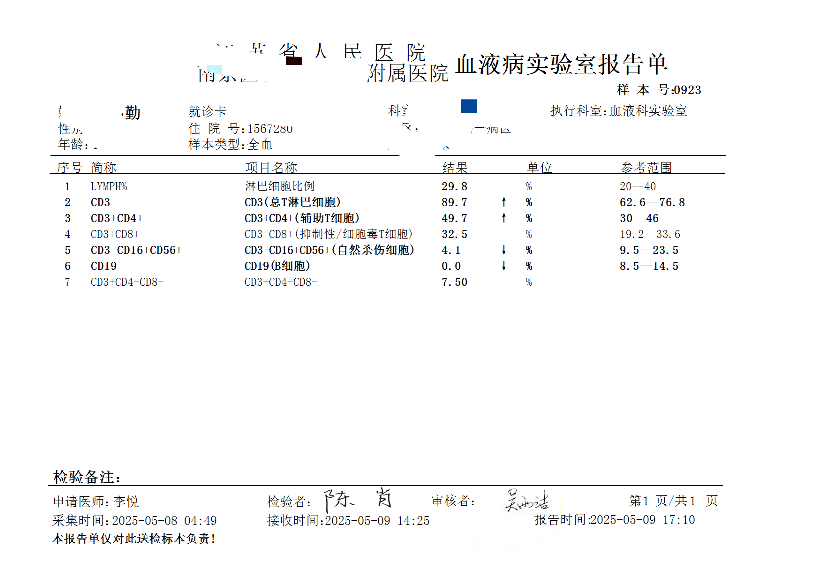Click the report title 血液病实验室报告单
826x583 pixels.
[560, 66]
